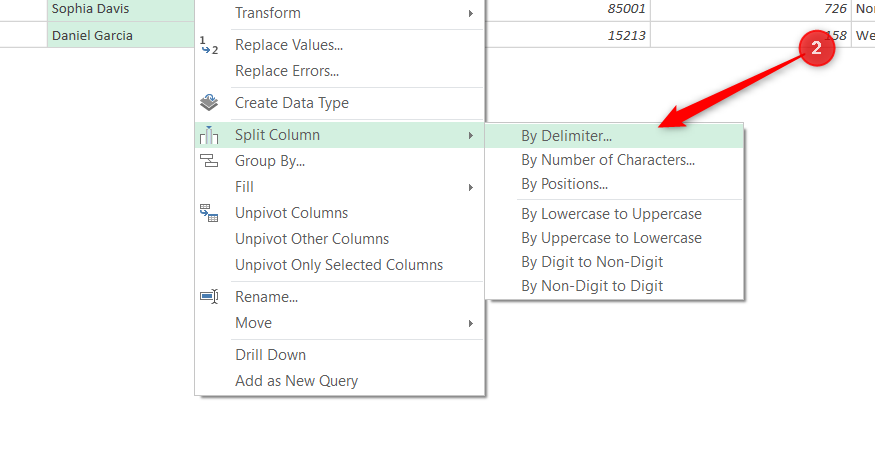Select Create Data Type menu entry
Screen dimensions: 875x450
click(x=339, y=103)
